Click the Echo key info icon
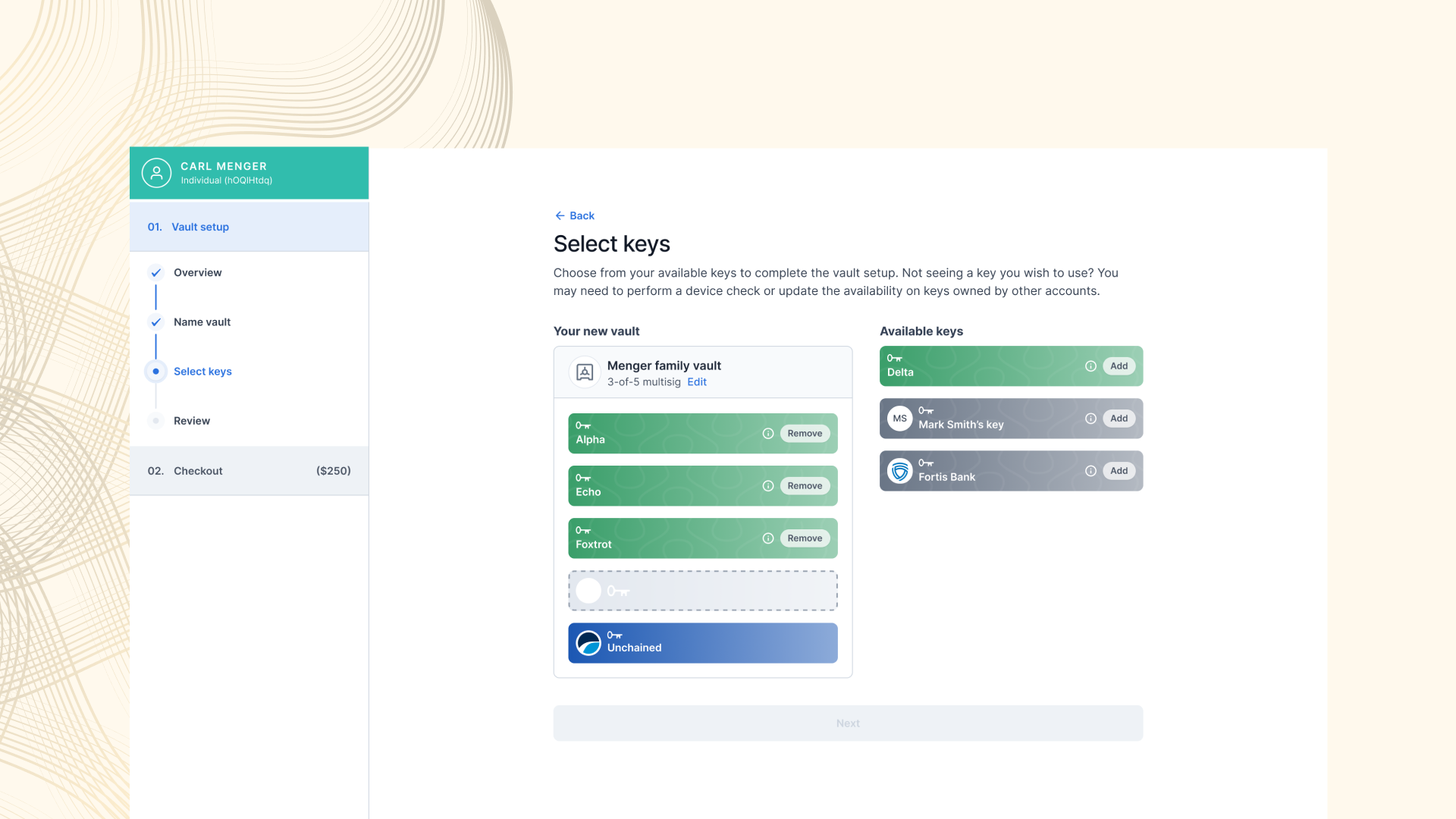Image resolution: width=1456 pixels, height=819 pixels. [767, 486]
